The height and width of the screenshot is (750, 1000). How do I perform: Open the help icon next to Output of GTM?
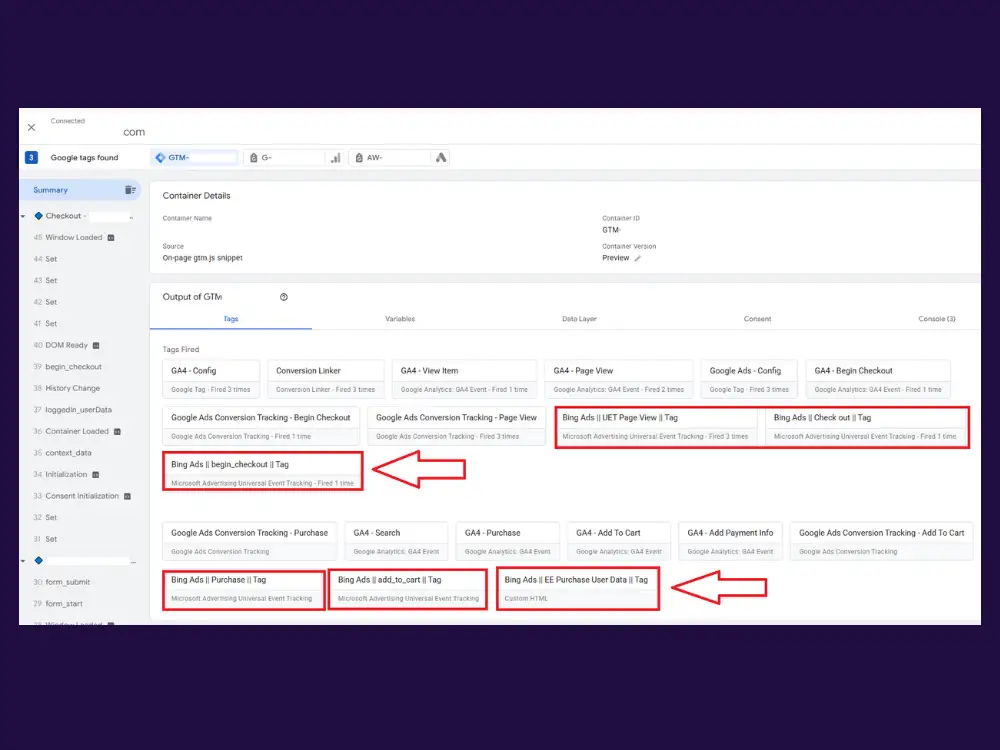284,297
